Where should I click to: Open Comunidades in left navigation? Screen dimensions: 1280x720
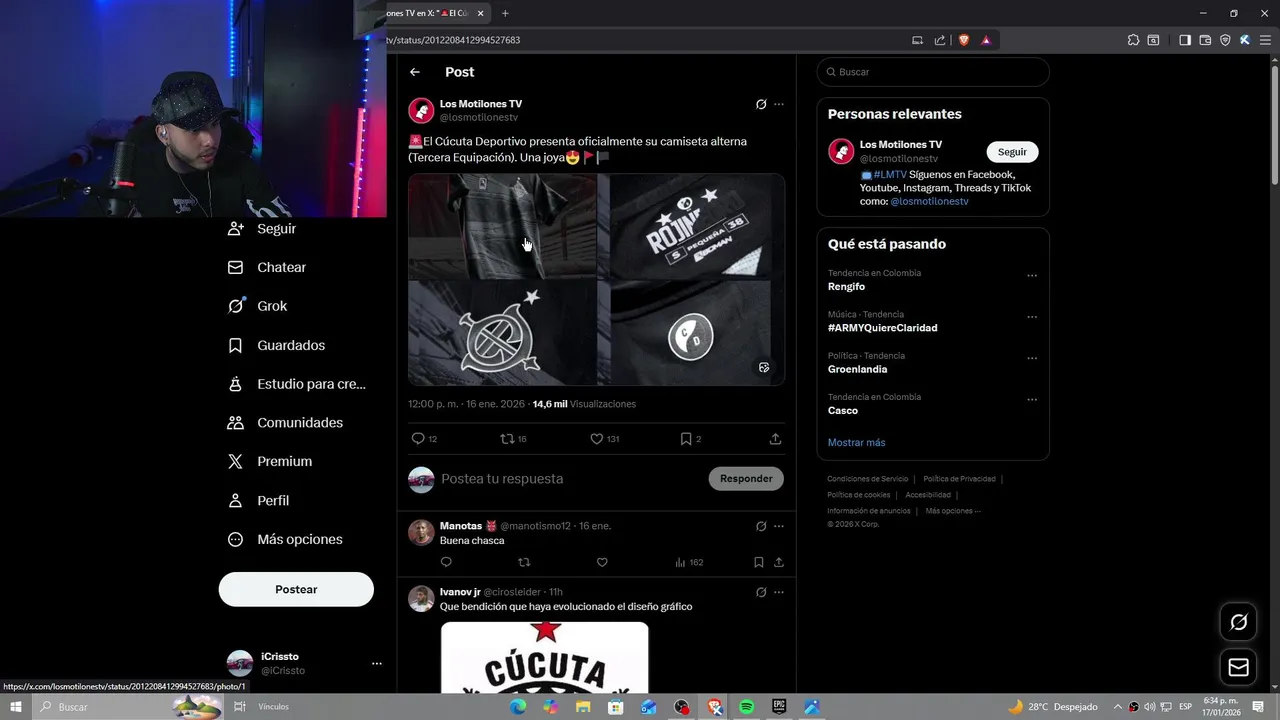[x=286, y=423]
